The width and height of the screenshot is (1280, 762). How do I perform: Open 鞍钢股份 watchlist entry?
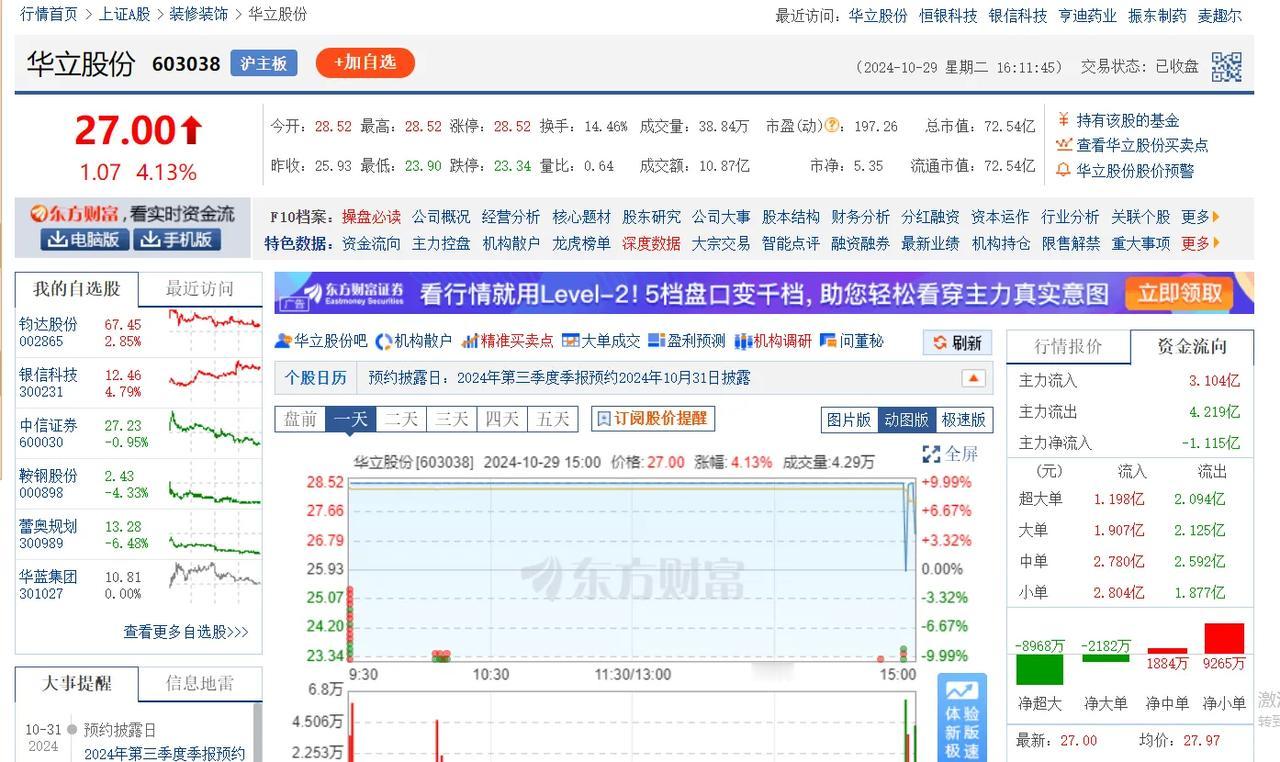(48, 475)
